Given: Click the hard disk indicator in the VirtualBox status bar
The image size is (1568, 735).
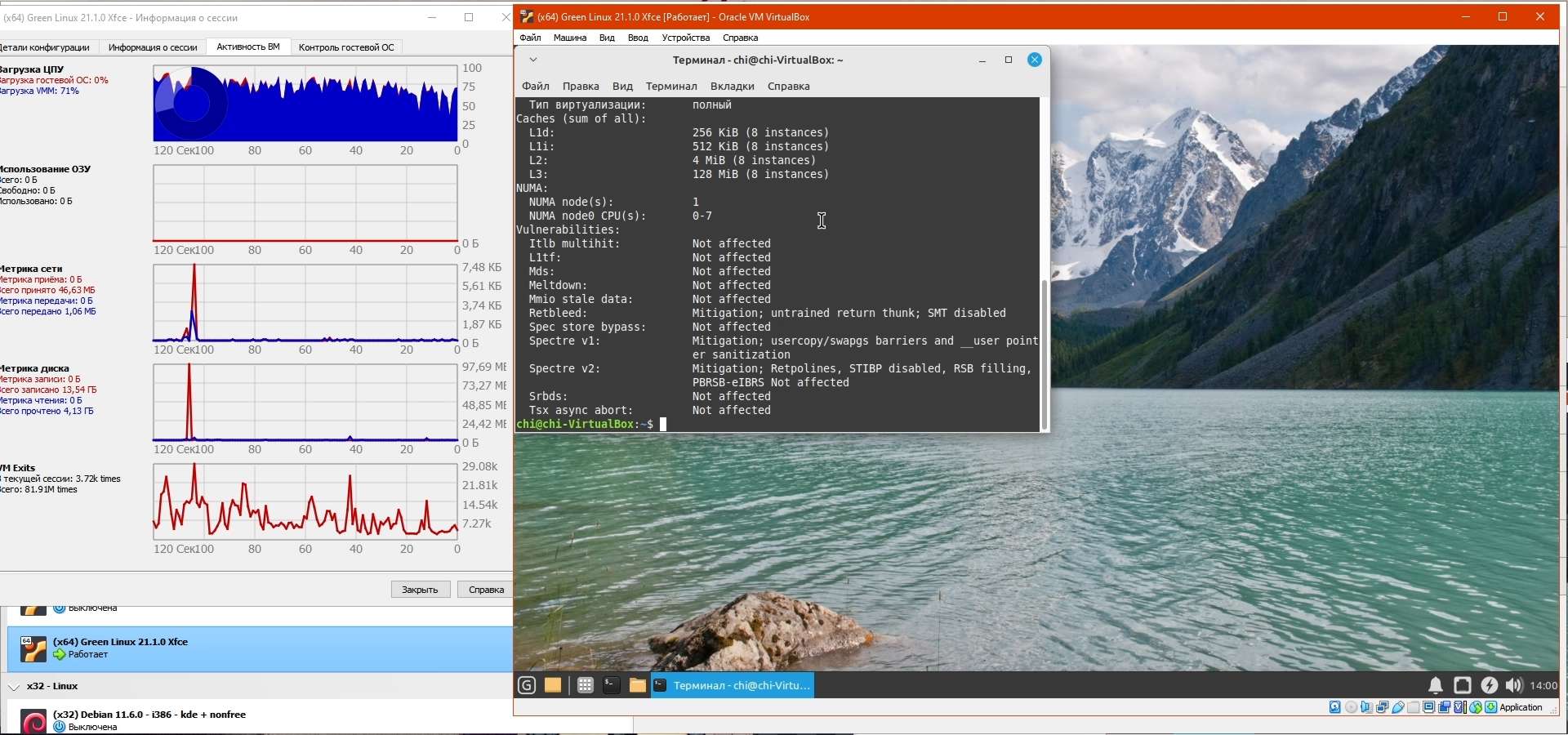Looking at the screenshot, I should pyautogui.click(x=1334, y=707).
